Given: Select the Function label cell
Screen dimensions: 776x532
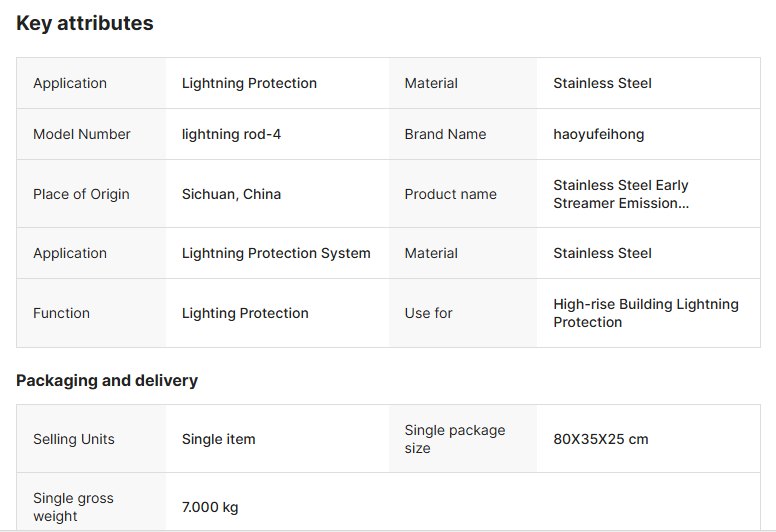Looking at the screenshot, I should click(61, 313).
